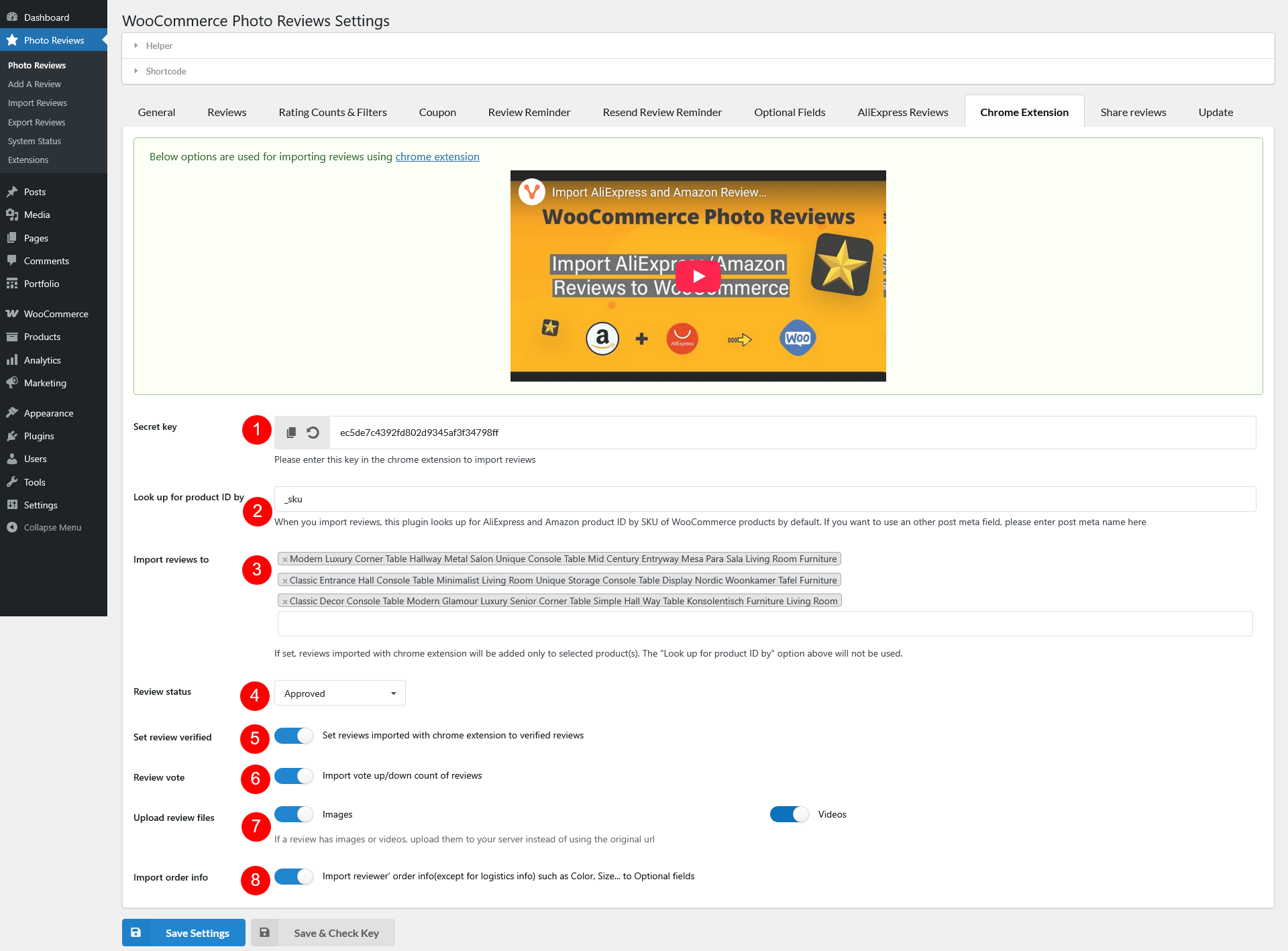The height and width of the screenshot is (951, 1288).
Task: Open the Share reviews tab
Action: tap(1133, 112)
